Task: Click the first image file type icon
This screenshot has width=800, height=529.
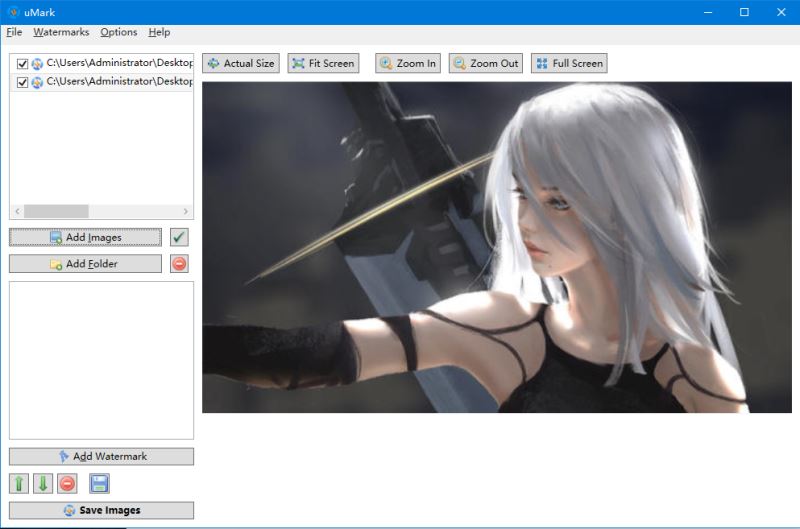Action: pos(37,64)
